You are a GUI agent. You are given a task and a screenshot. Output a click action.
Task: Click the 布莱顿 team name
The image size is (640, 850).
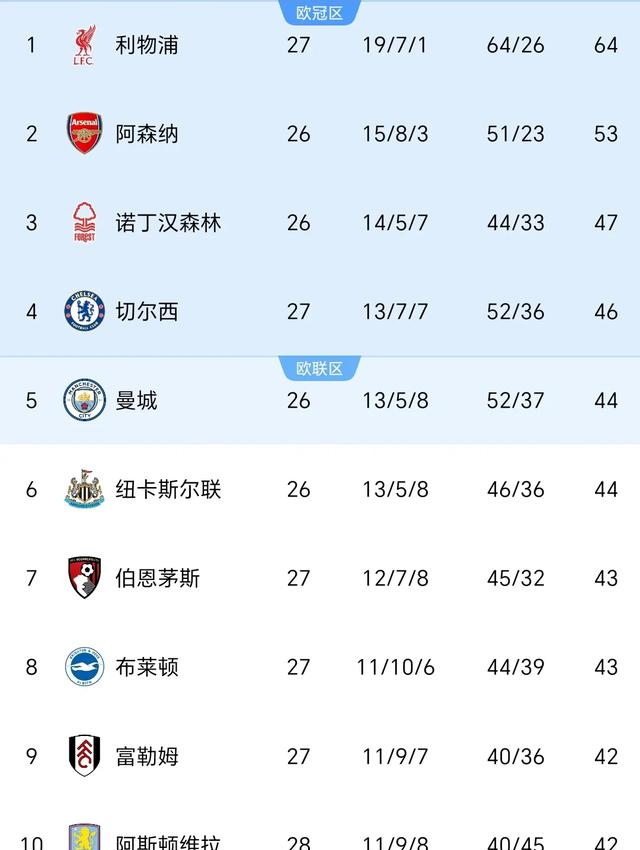click(146, 667)
